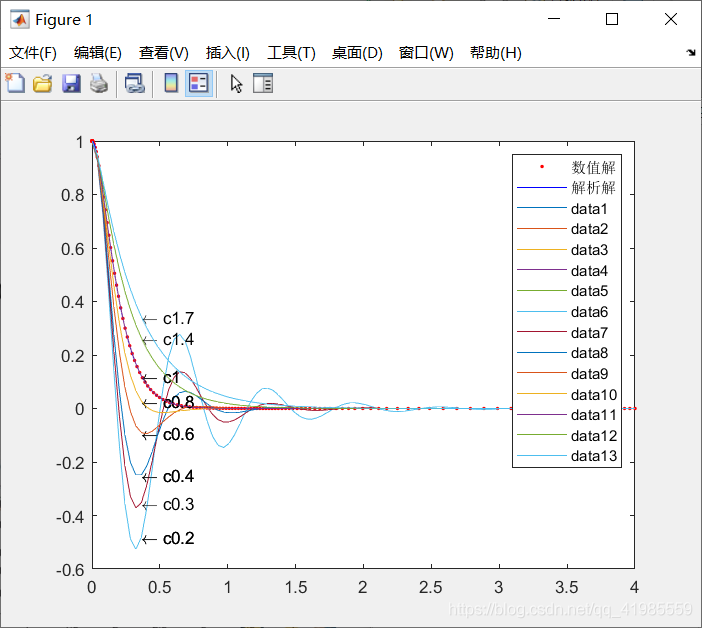
Task: Click the New Figure toolbar icon
Action: pyautogui.click(x=15, y=83)
